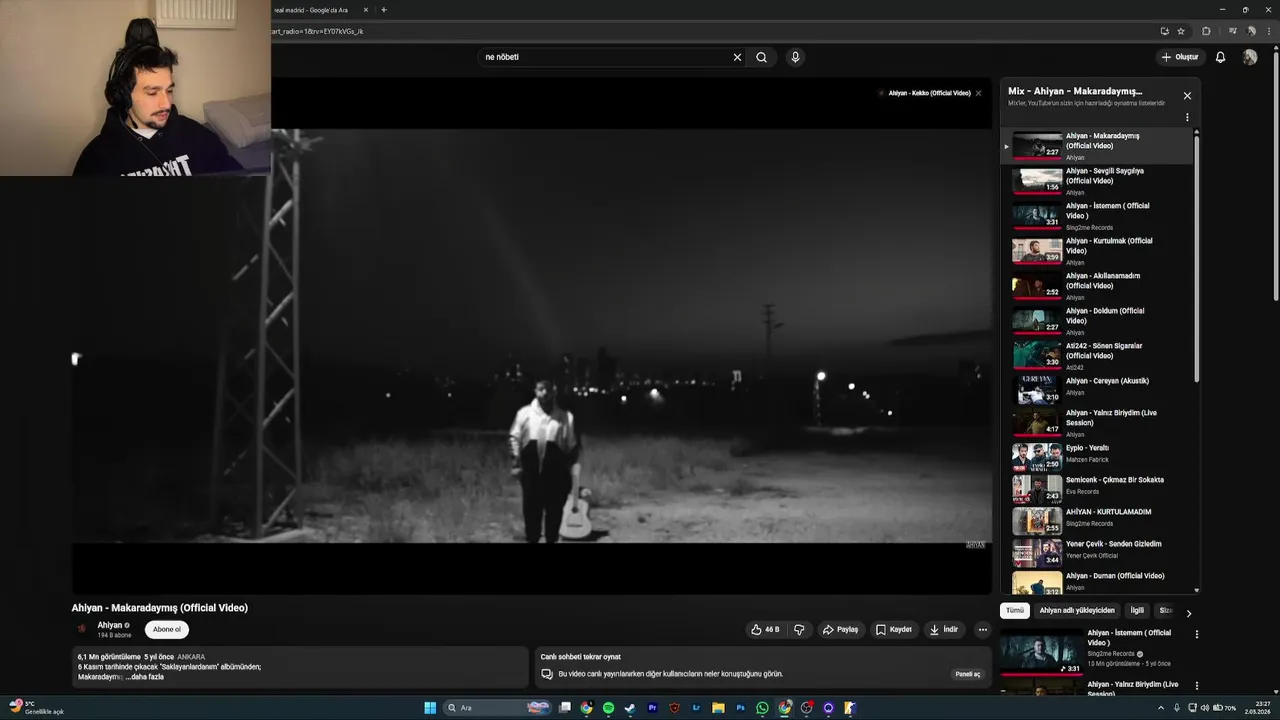This screenshot has height=720, width=1280.
Task: Open the YouTube account avatar menu
Action: tap(1249, 57)
